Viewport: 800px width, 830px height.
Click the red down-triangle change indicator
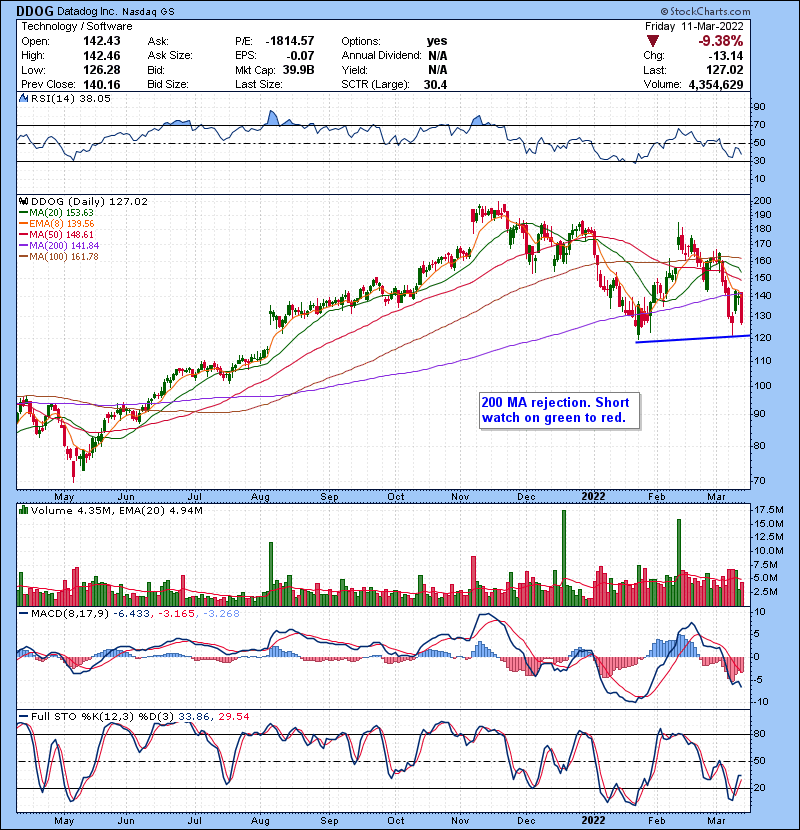(653, 41)
